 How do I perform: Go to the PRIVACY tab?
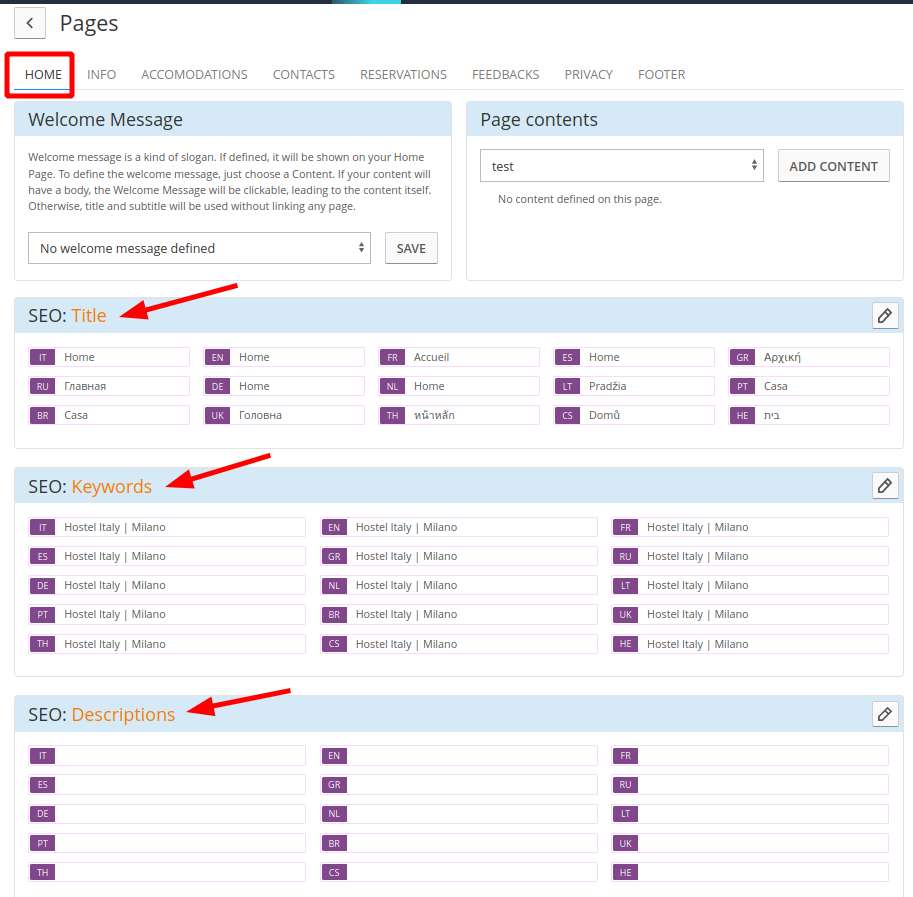click(588, 75)
